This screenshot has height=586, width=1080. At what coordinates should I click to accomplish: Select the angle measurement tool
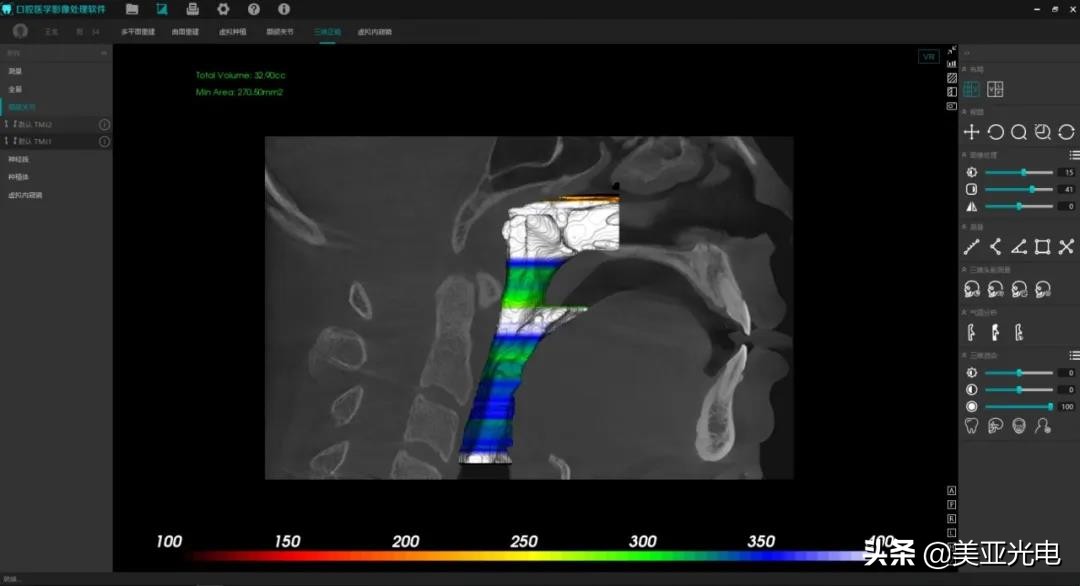click(1019, 247)
